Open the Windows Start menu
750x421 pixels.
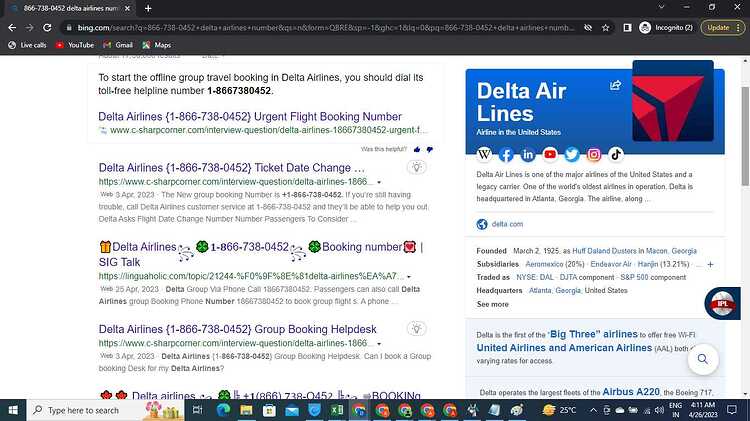(x=13, y=410)
